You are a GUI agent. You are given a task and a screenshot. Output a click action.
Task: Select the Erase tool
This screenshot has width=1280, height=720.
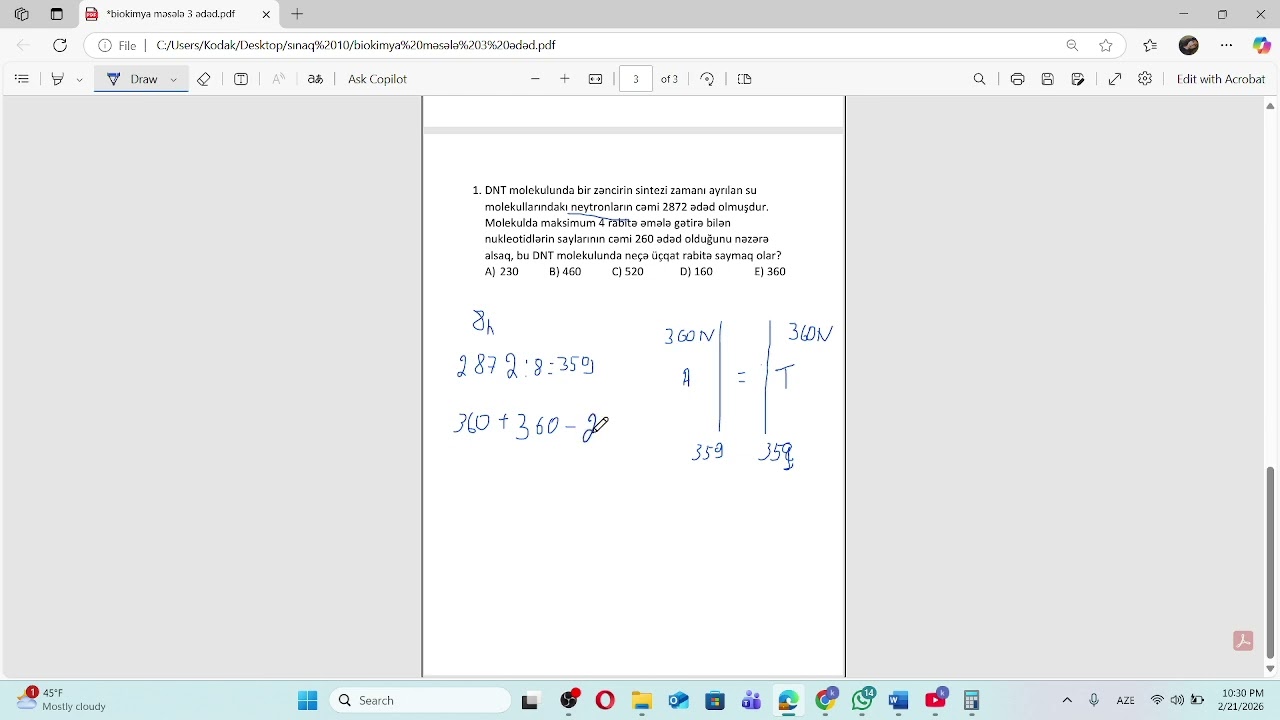pos(204,79)
